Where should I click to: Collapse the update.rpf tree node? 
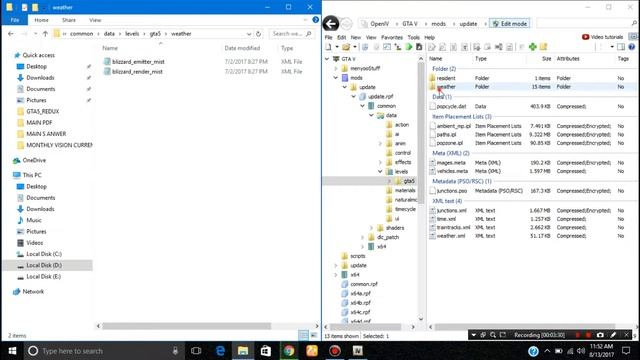point(353,97)
